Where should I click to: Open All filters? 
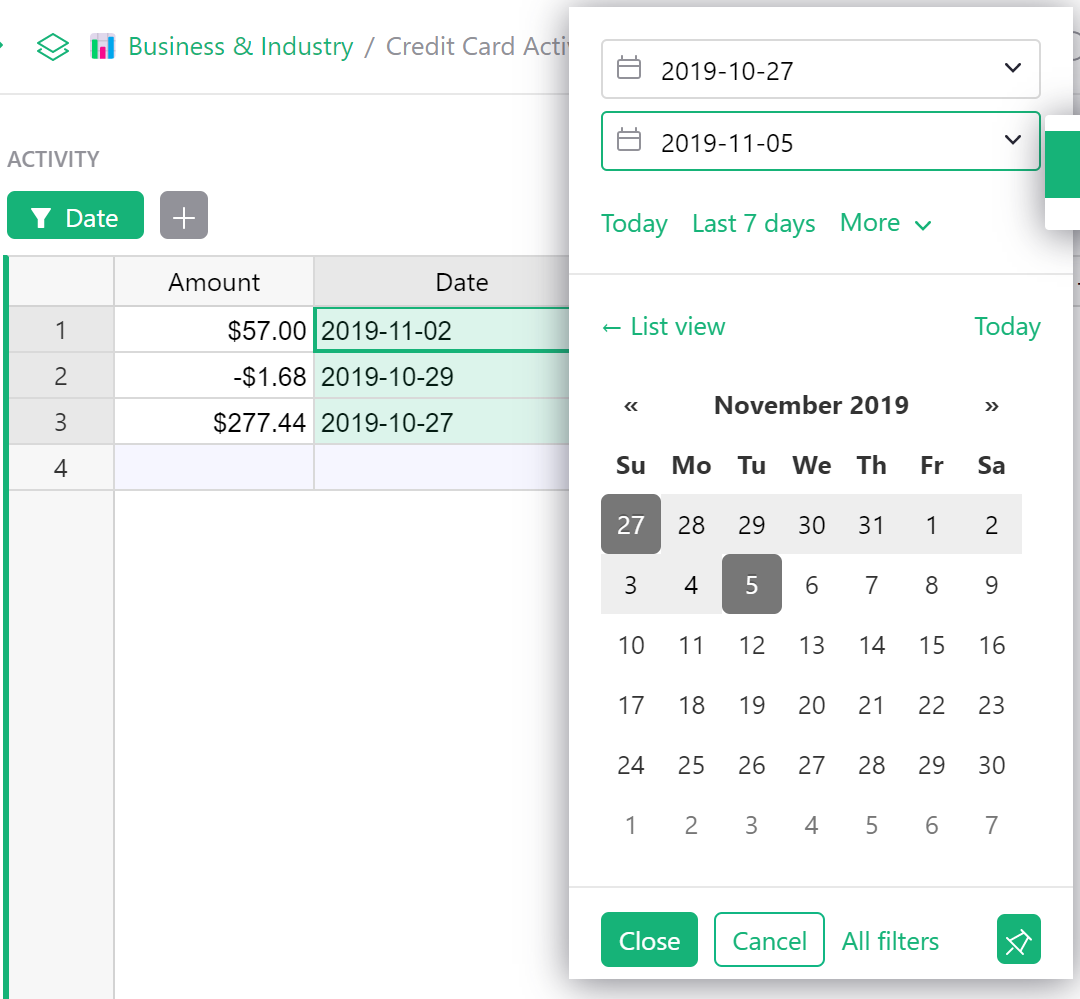(890, 940)
